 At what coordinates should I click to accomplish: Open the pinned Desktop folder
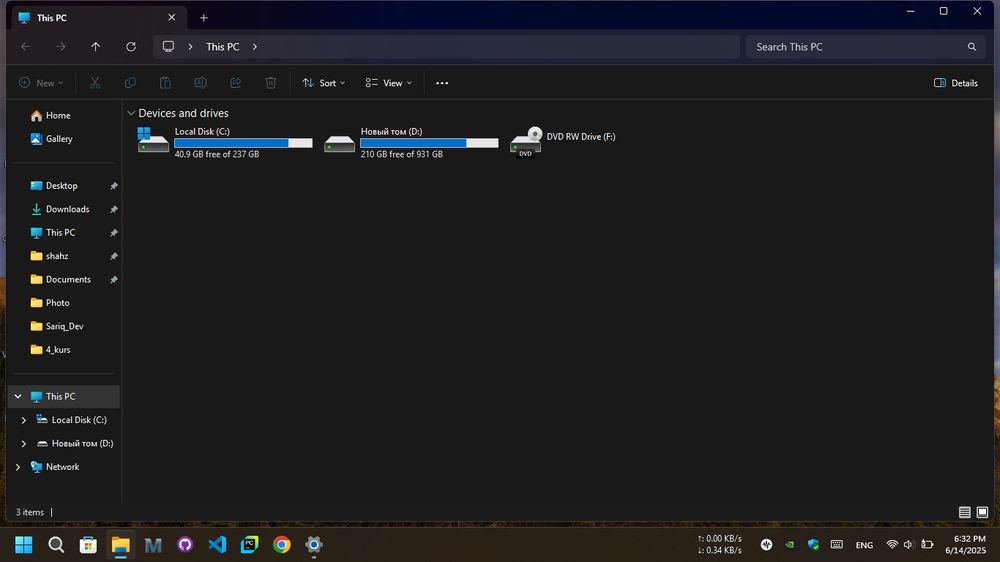click(54, 186)
